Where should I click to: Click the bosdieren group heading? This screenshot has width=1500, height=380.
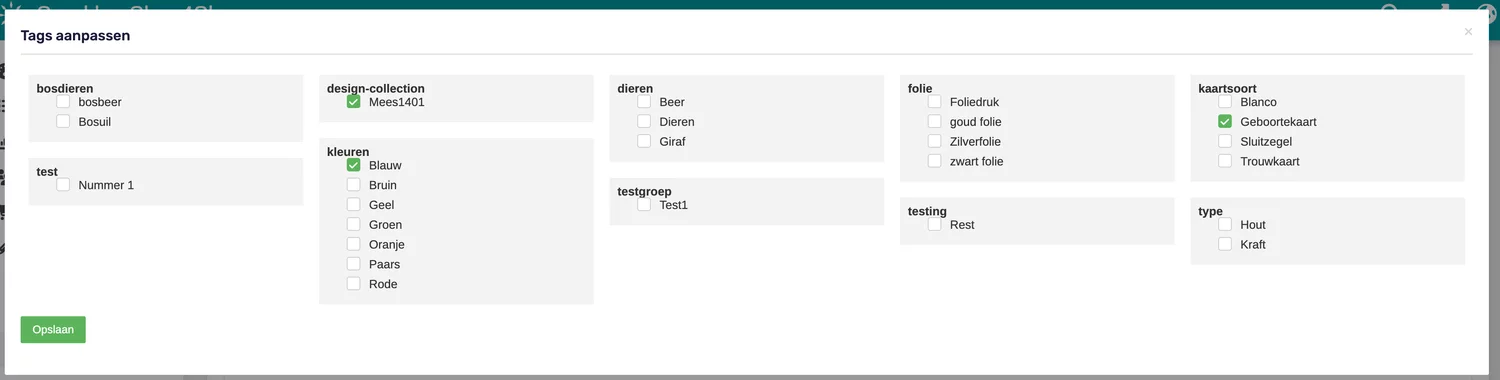[x=65, y=88]
